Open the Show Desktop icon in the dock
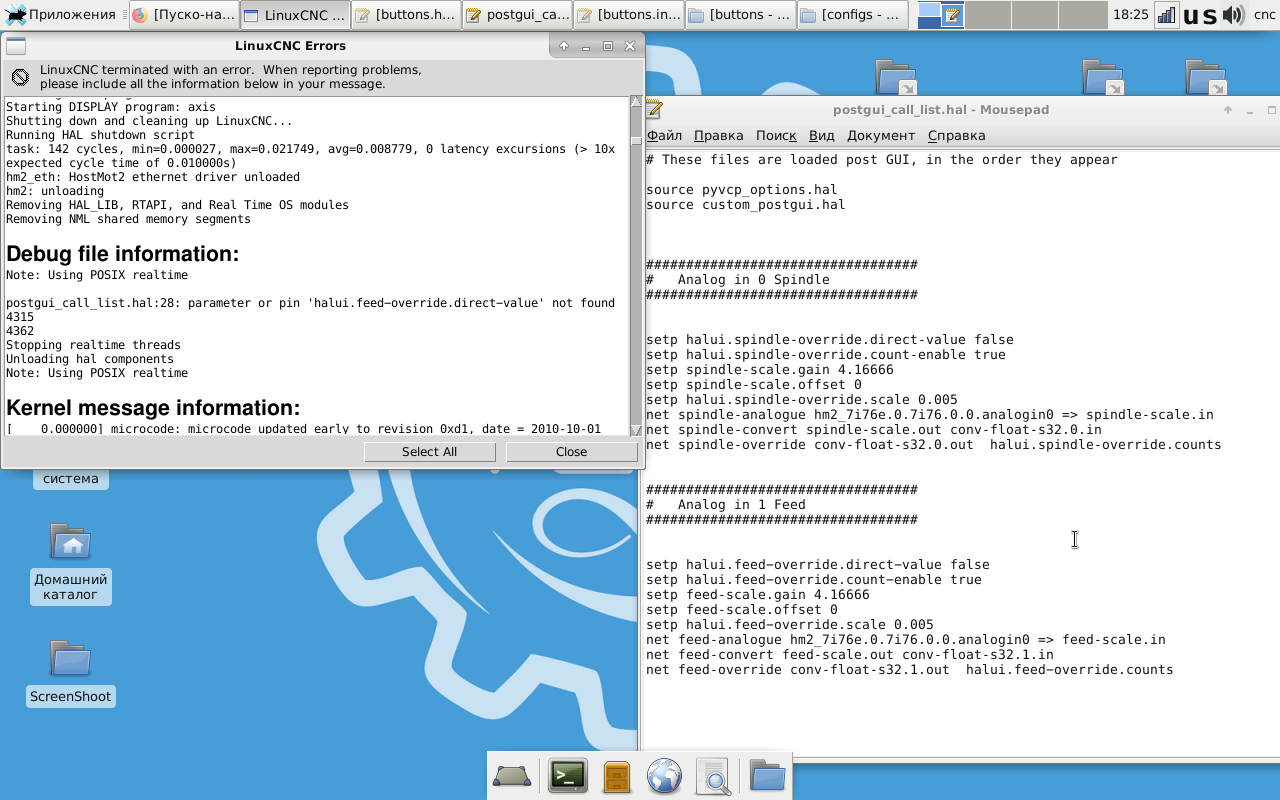The image size is (1280, 800). pos(512,776)
